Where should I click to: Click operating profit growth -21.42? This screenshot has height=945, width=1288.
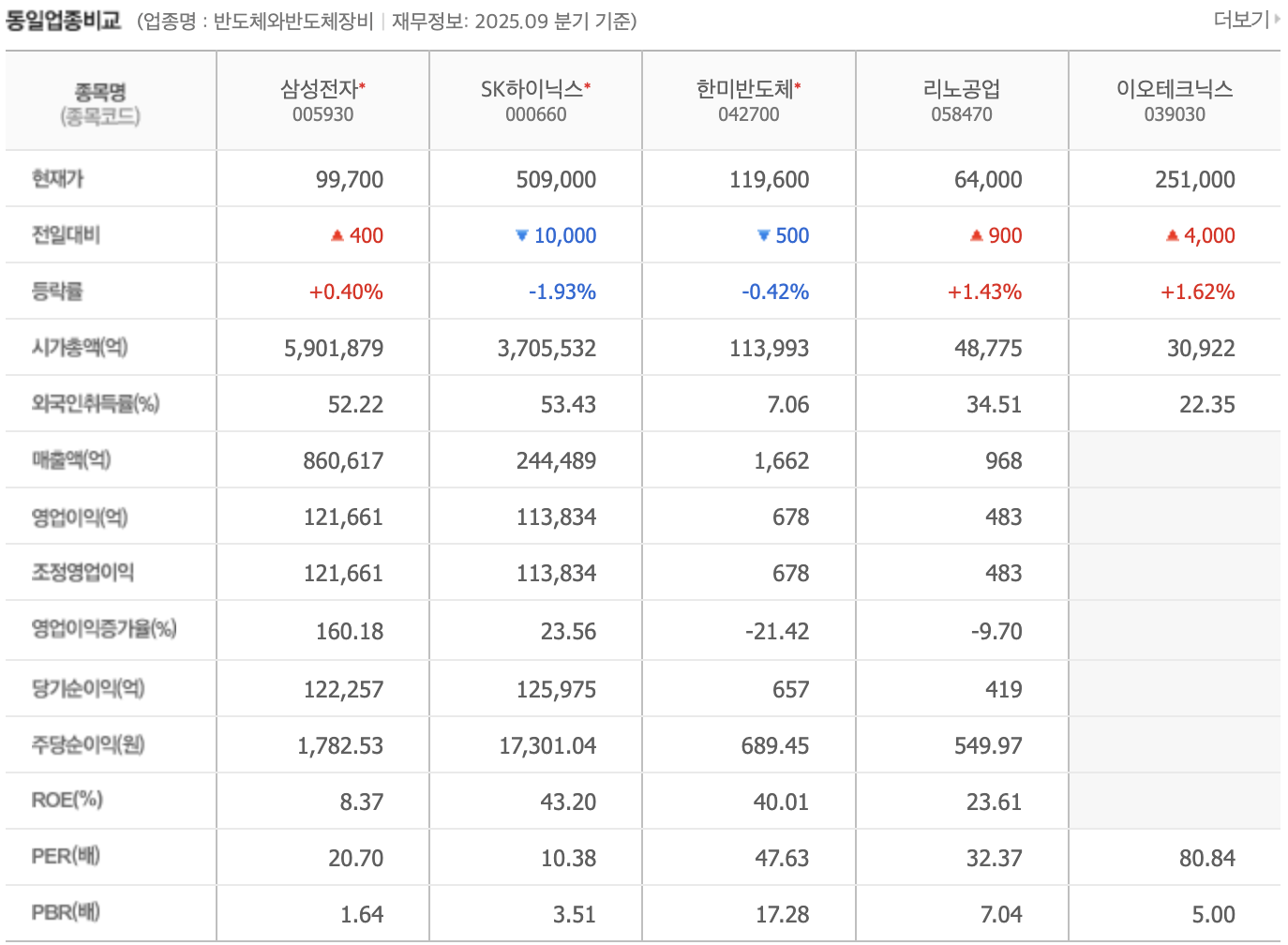coord(777,631)
